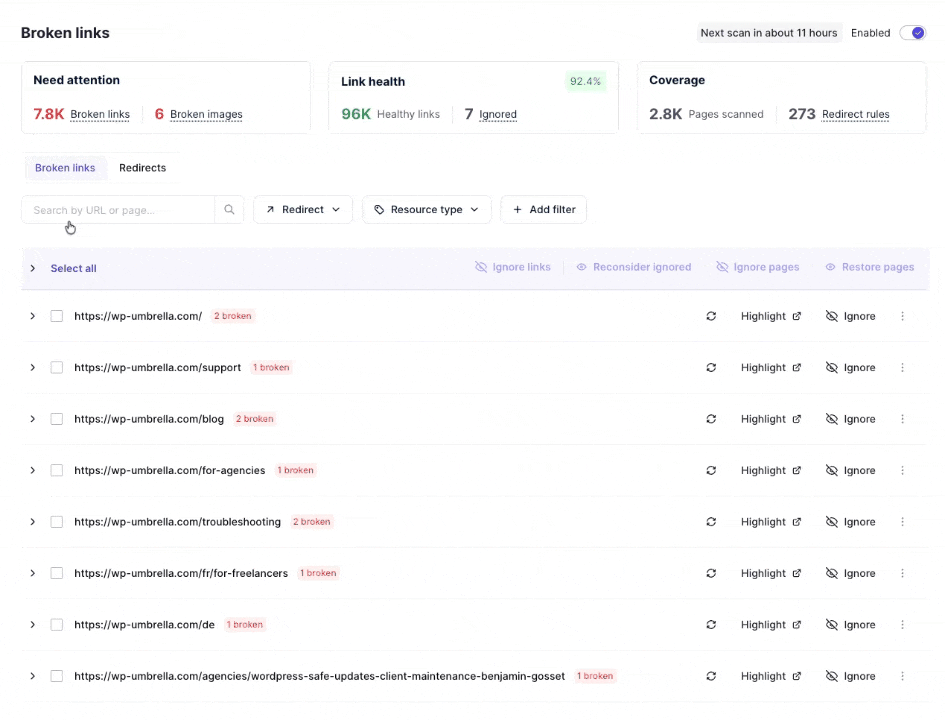
Task: Click refresh icon for the /blog row
Action: click(711, 419)
